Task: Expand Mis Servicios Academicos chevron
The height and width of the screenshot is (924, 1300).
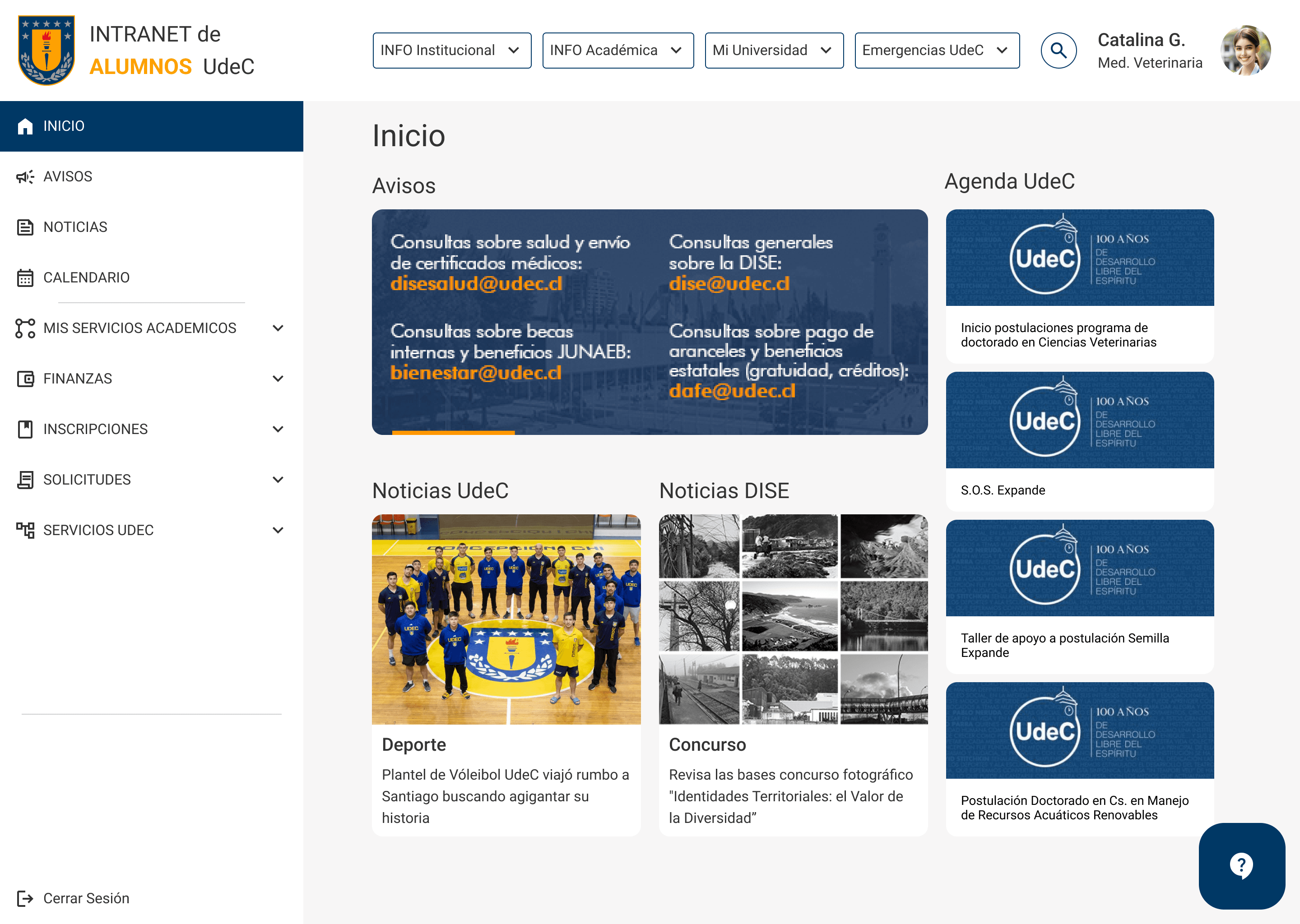Action: tap(278, 328)
